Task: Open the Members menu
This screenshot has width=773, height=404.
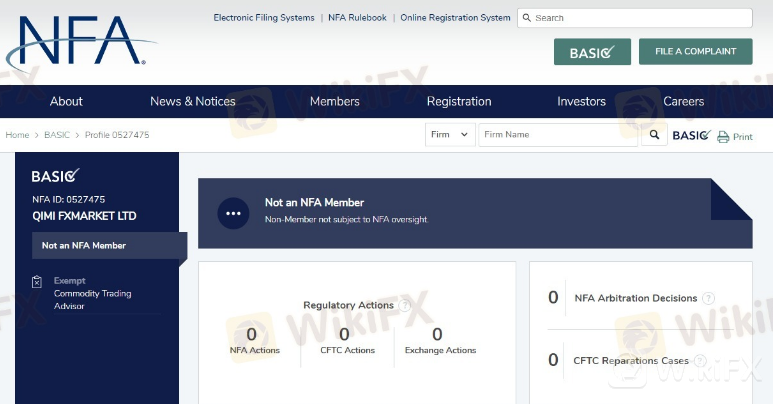Action: 334,101
